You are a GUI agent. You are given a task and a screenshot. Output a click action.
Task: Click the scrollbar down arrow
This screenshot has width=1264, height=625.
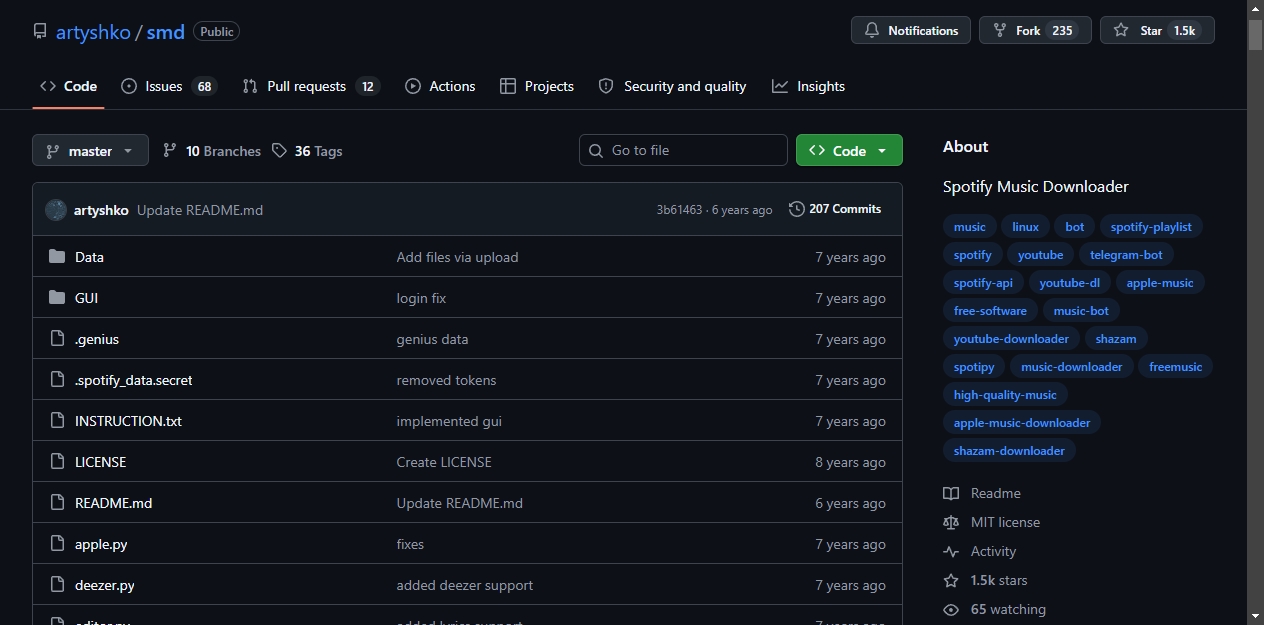coord(1255,615)
